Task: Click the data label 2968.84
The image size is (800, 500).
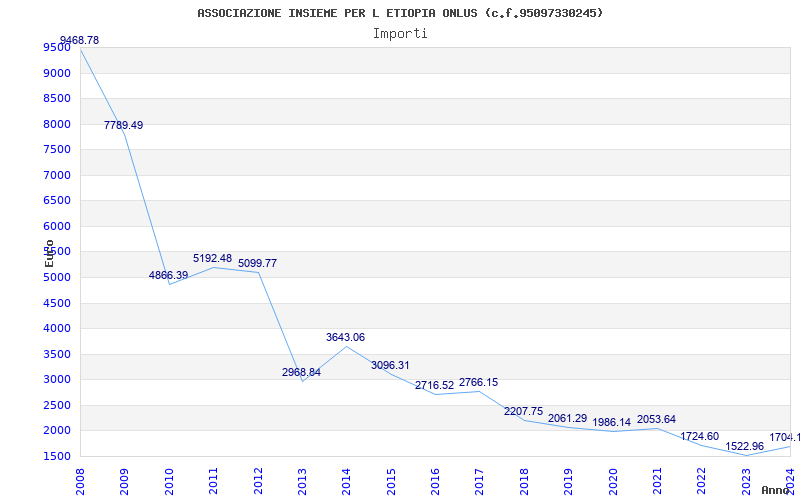Action: (x=302, y=372)
